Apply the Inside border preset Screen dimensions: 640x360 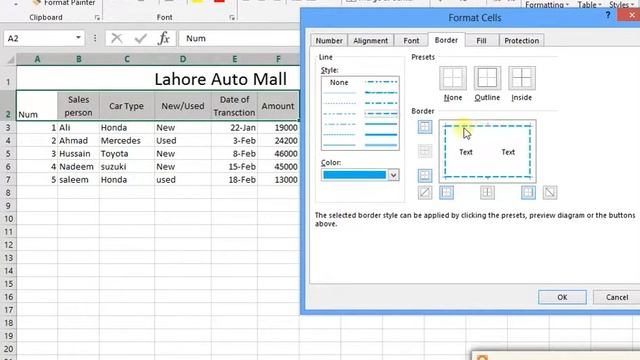[522, 78]
